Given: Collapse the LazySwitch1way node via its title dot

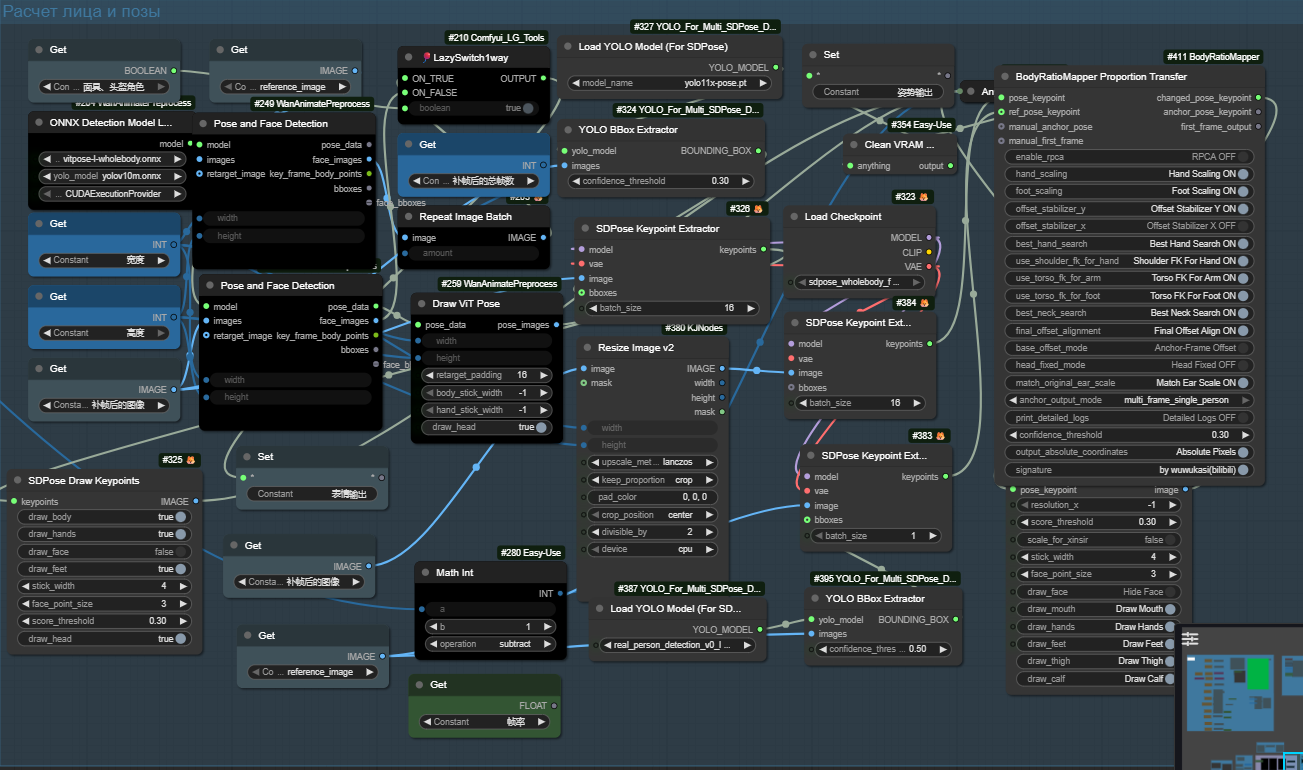Looking at the screenshot, I should [410, 58].
